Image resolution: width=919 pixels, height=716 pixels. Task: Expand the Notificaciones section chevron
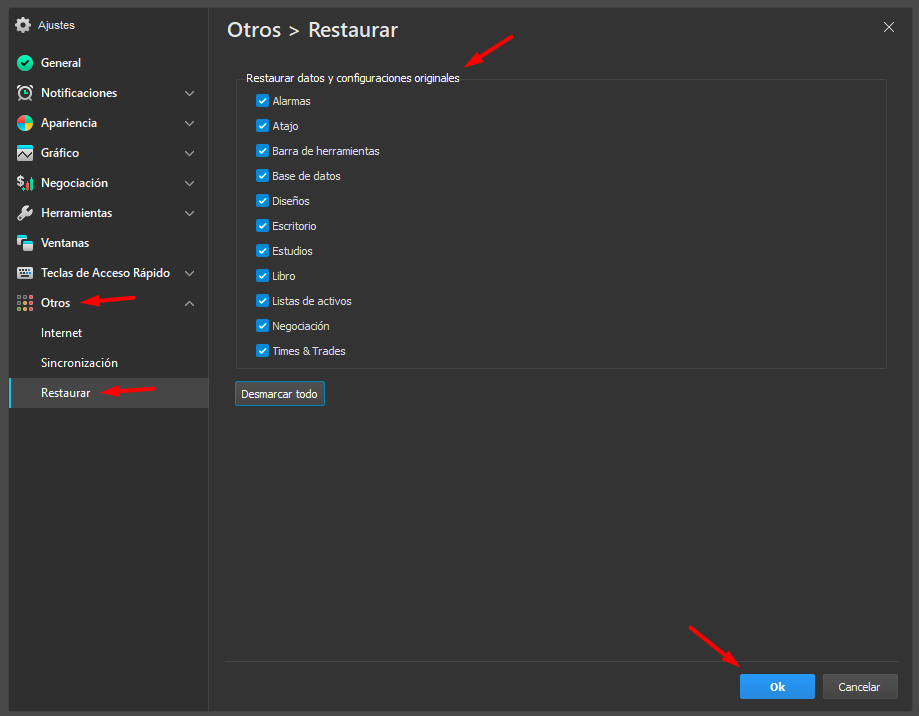click(190, 93)
